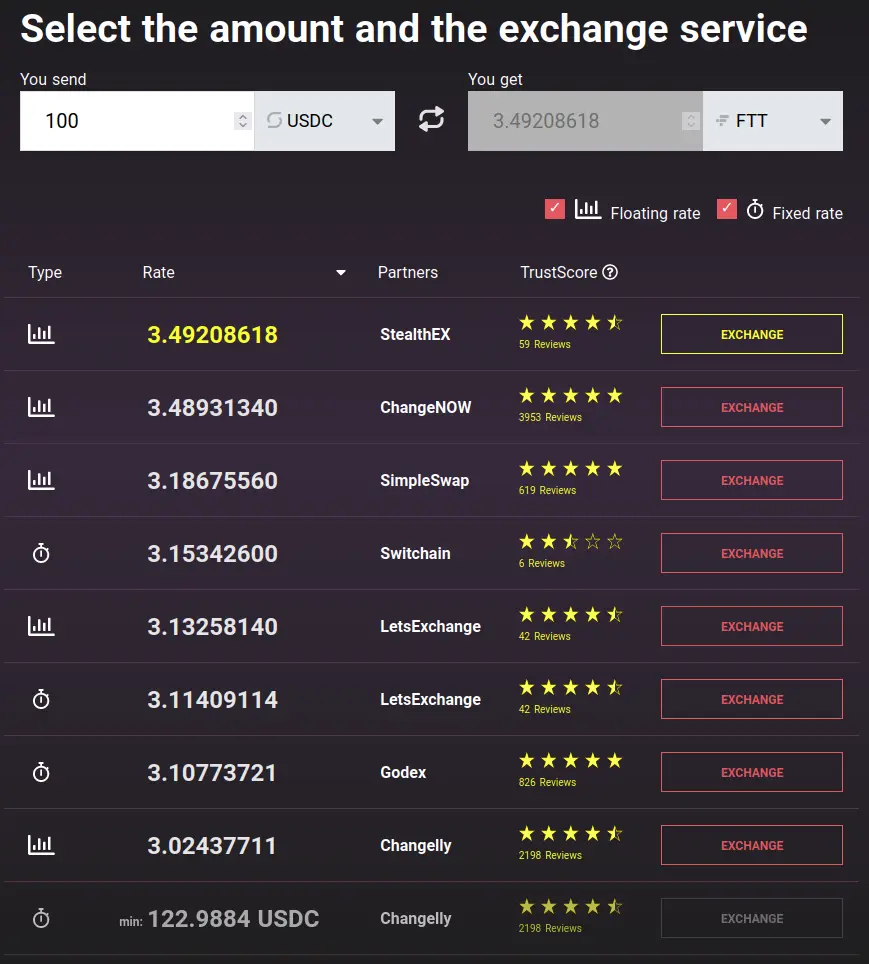Click the 59 Reviews link for StealthEX
Viewport: 869px width, 964px height.
coord(544,344)
